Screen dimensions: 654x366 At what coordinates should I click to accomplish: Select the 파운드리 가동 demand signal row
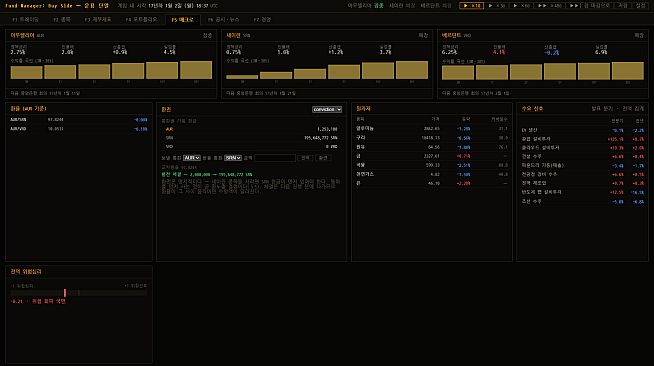click(x=582, y=165)
